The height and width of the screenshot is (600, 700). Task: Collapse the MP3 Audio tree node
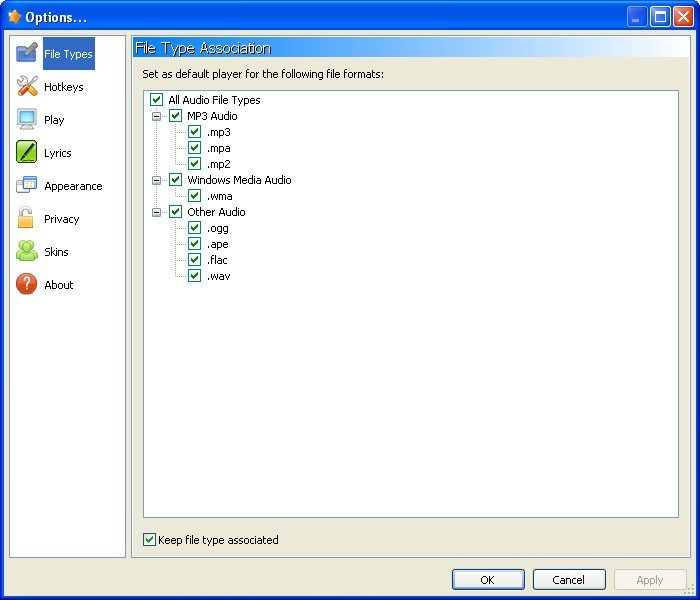tap(156, 117)
